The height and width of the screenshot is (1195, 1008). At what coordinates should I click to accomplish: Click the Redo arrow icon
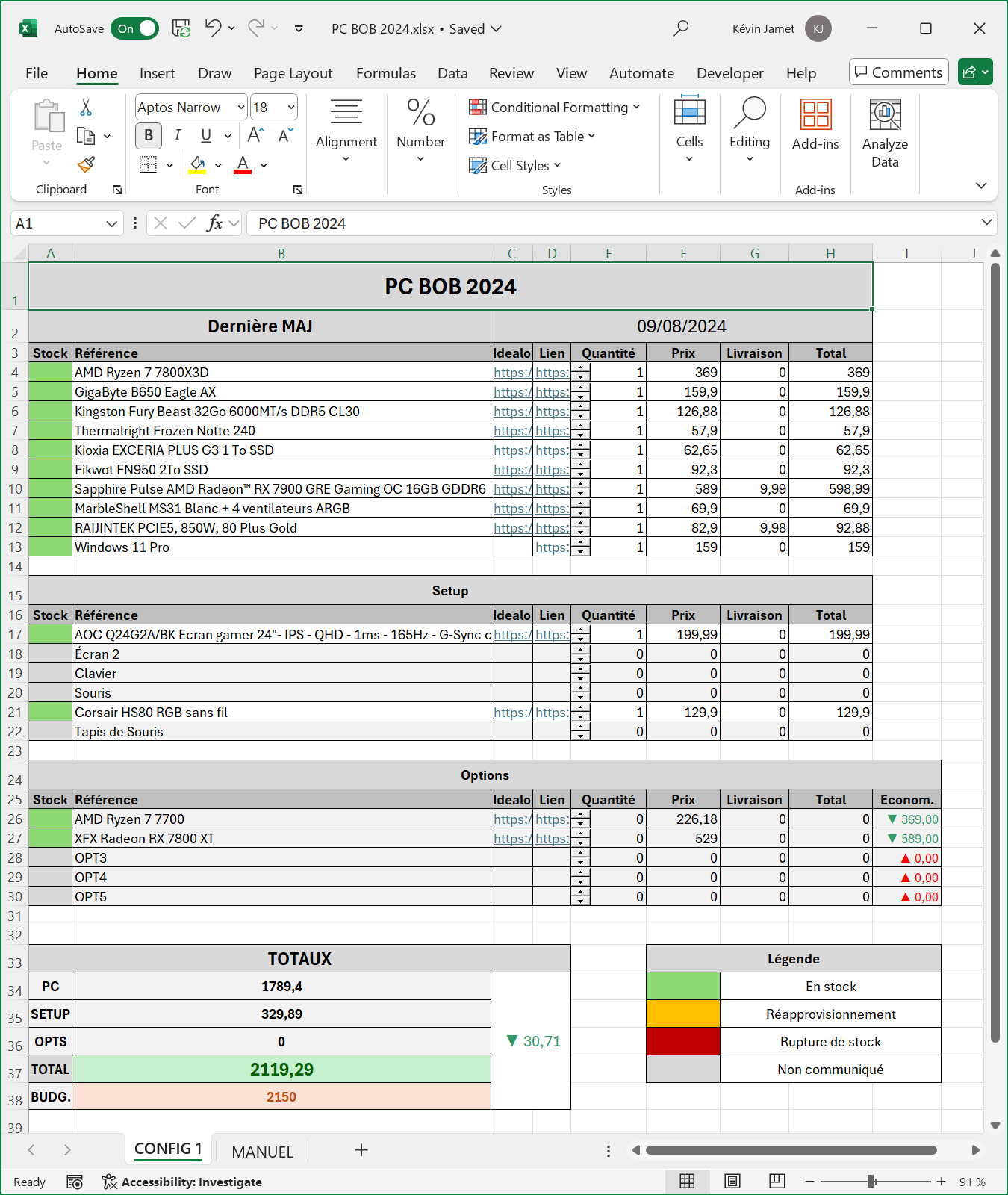coord(256,28)
